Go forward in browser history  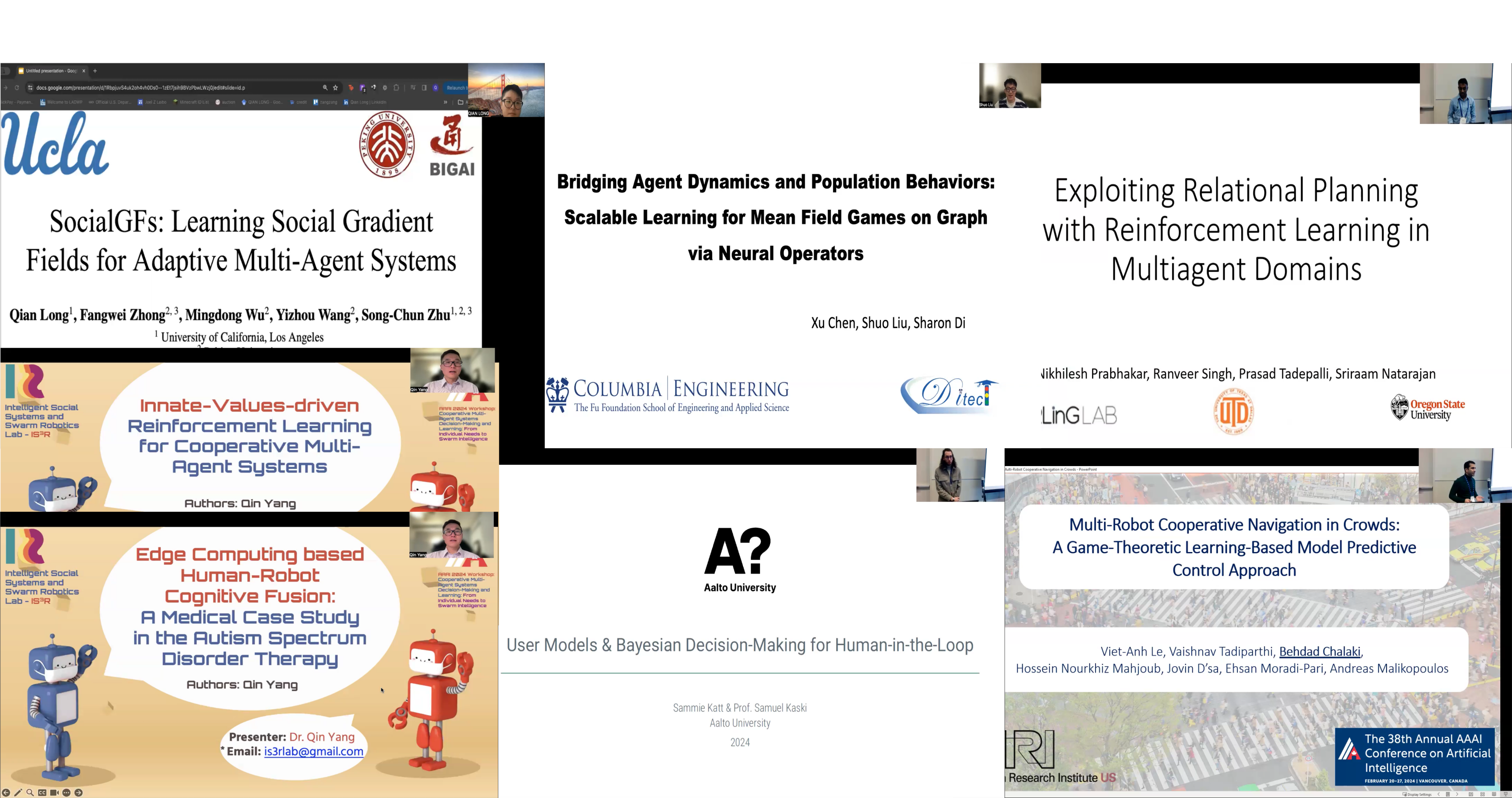pos(6,88)
